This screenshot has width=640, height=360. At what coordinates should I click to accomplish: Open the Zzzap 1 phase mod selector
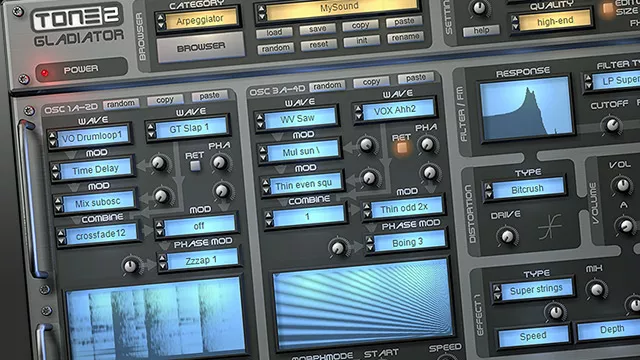[x=200, y=260]
